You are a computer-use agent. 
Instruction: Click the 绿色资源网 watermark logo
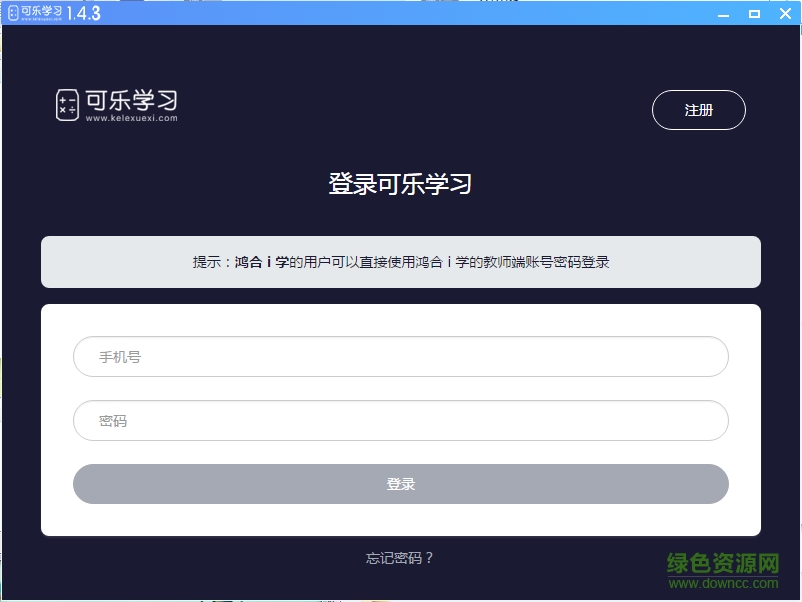coord(722,563)
